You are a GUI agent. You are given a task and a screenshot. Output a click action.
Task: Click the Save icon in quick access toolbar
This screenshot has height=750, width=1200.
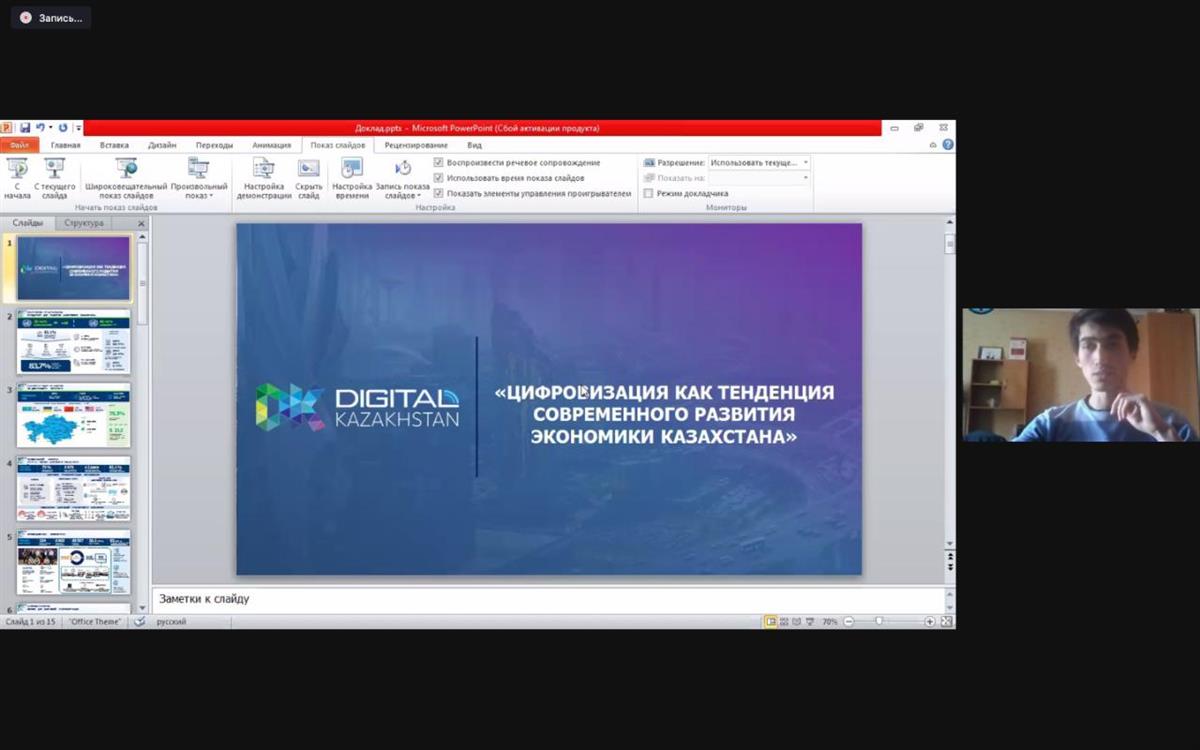pyautogui.click(x=25, y=128)
